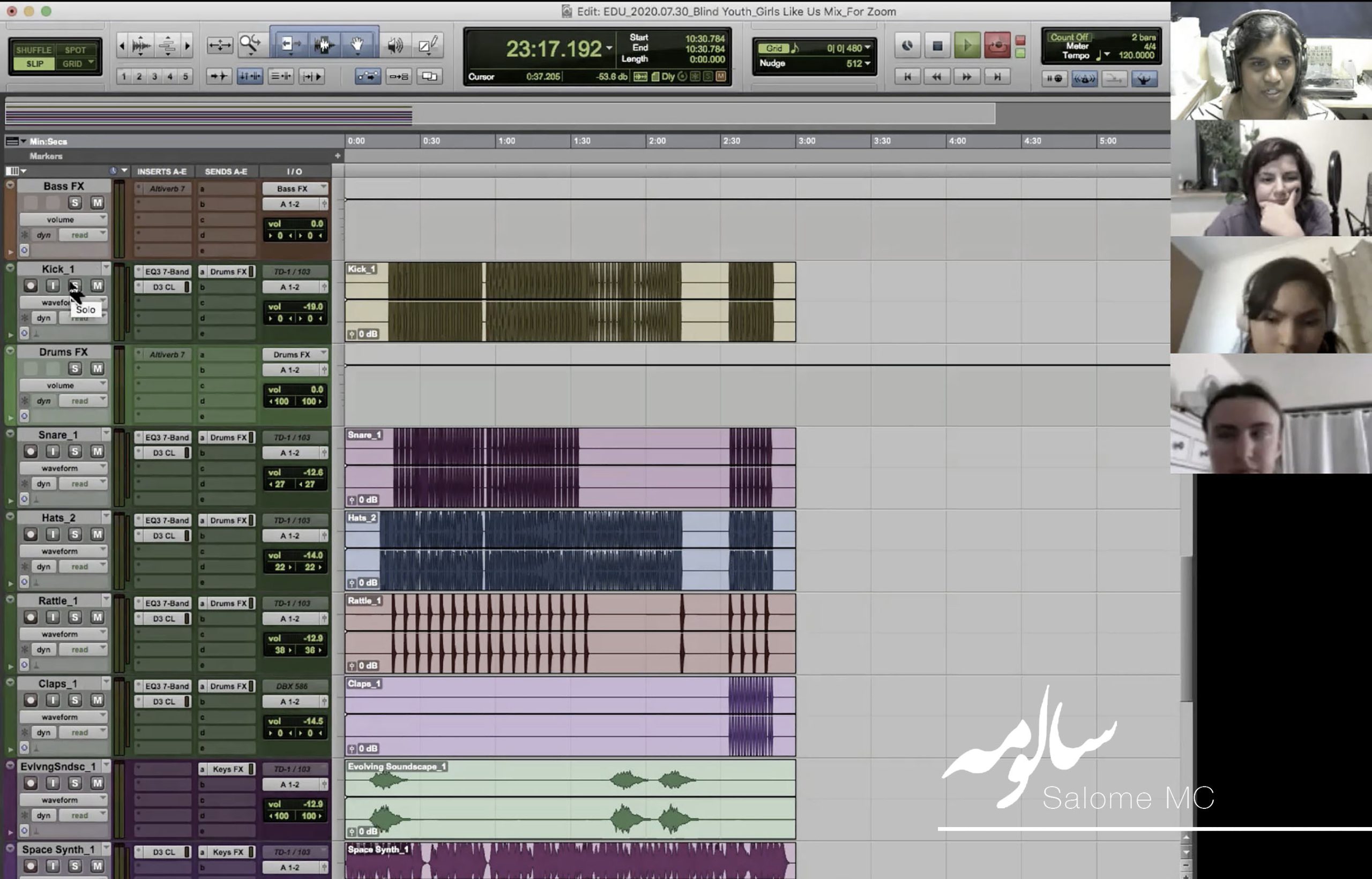Image resolution: width=1372 pixels, height=879 pixels.
Task: Mute the Snare_1 track
Action: tap(97, 451)
